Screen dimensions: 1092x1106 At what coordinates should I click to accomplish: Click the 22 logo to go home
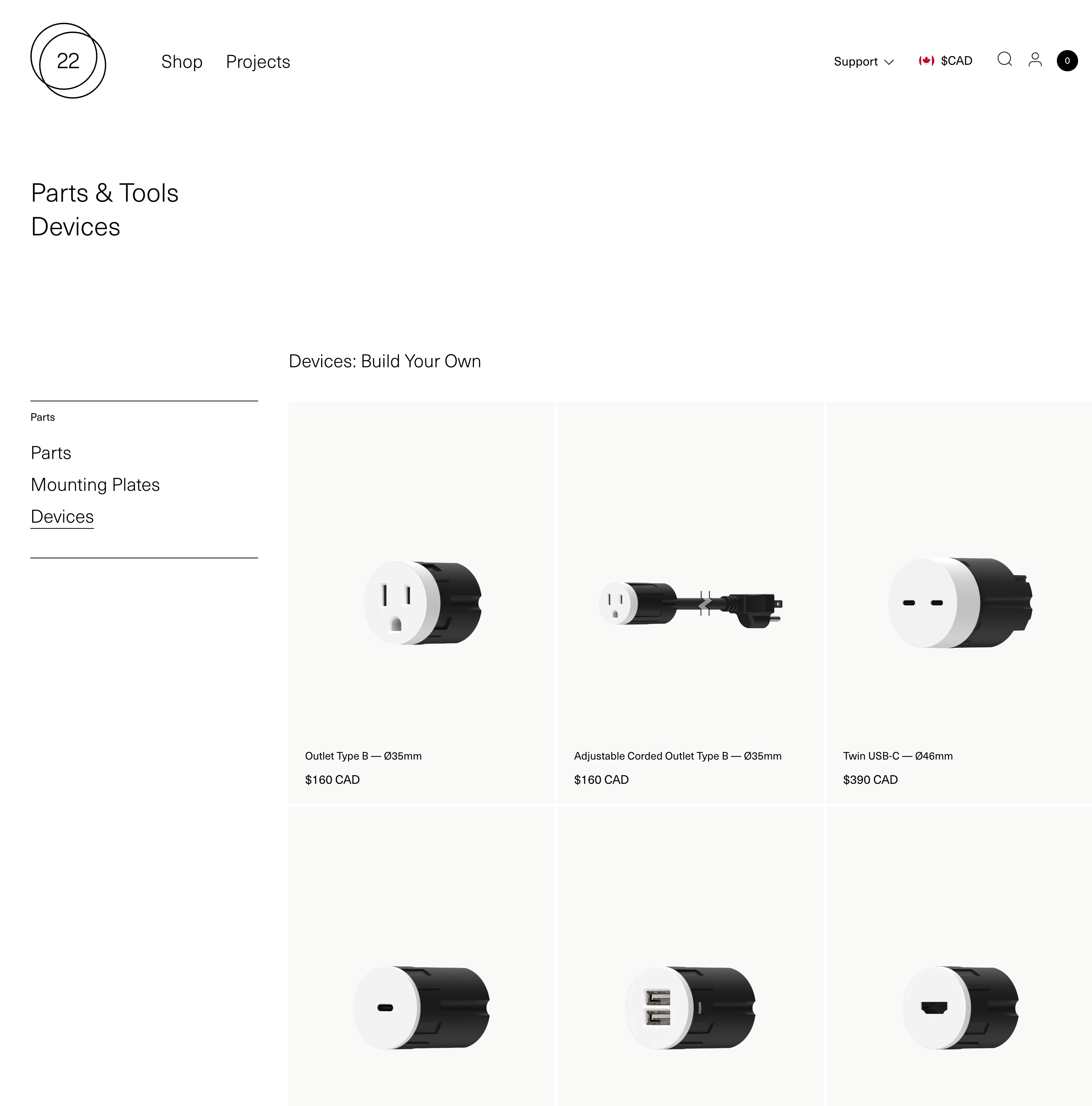(x=68, y=61)
